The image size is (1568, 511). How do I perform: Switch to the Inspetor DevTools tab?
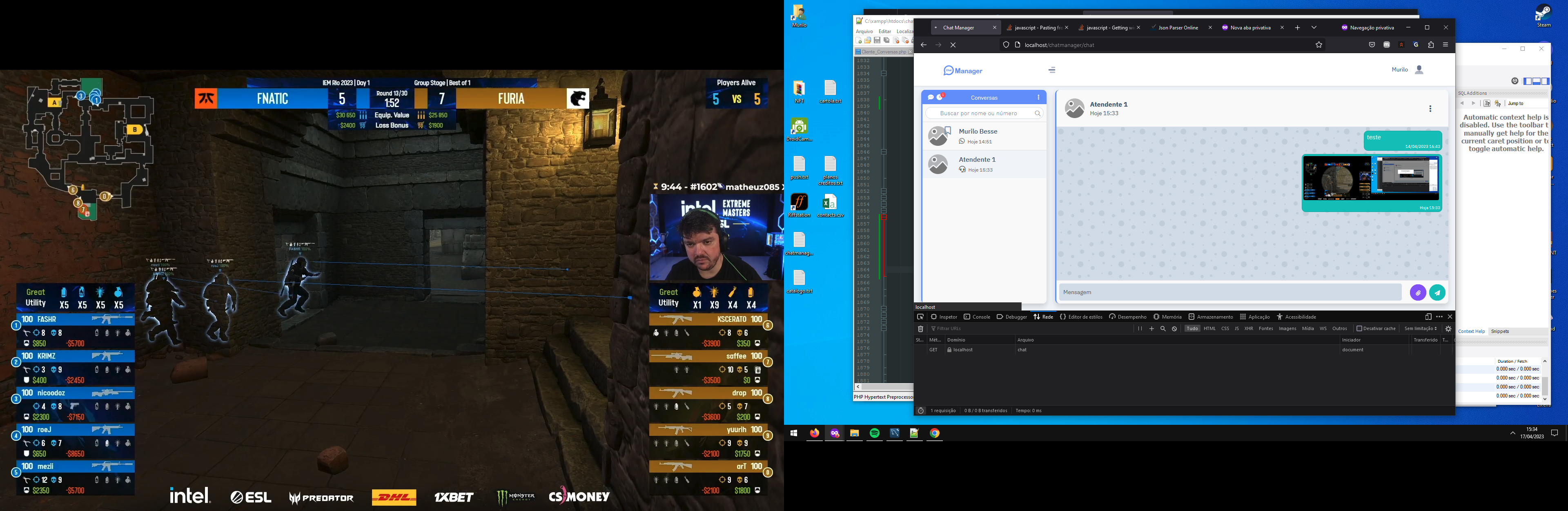[x=944, y=317]
